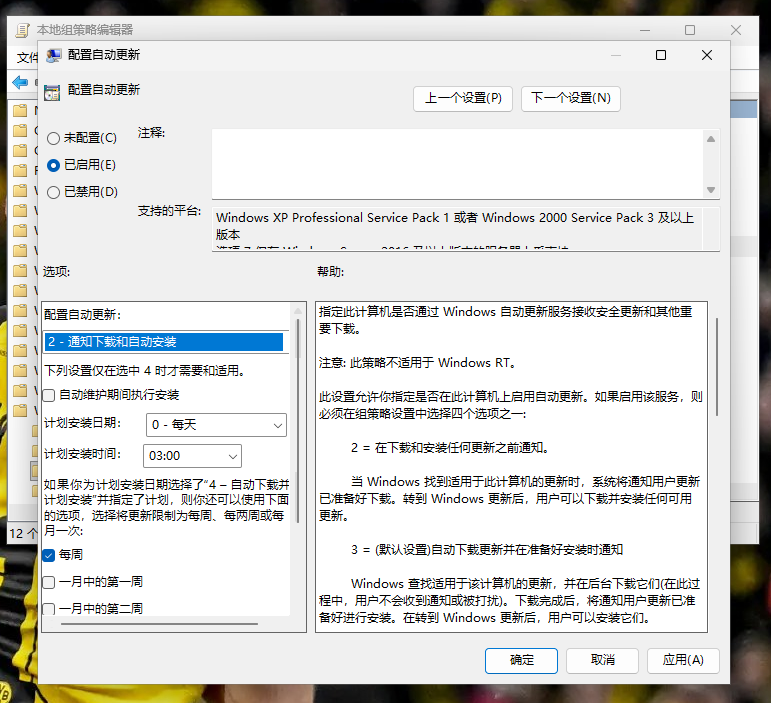The image size is (771, 703).
Task: Go to 上一个设置(P)
Action: (463, 98)
